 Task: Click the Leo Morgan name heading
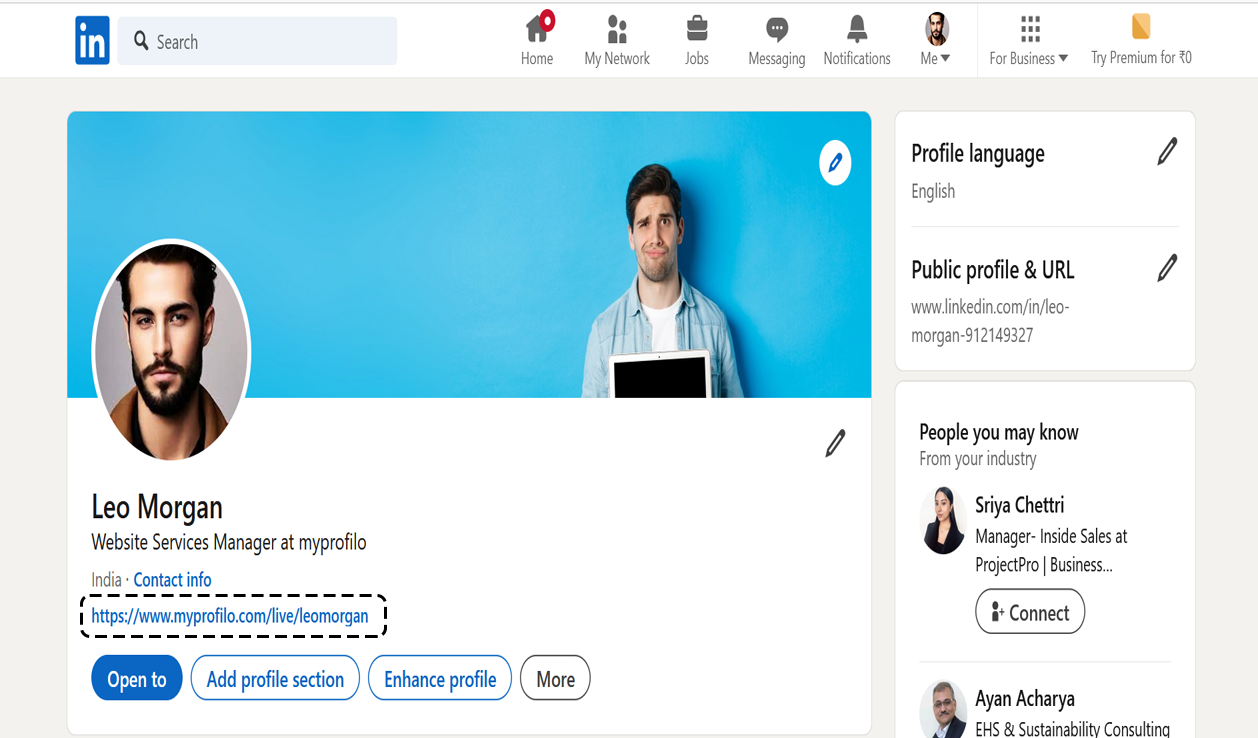pyautogui.click(x=157, y=507)
